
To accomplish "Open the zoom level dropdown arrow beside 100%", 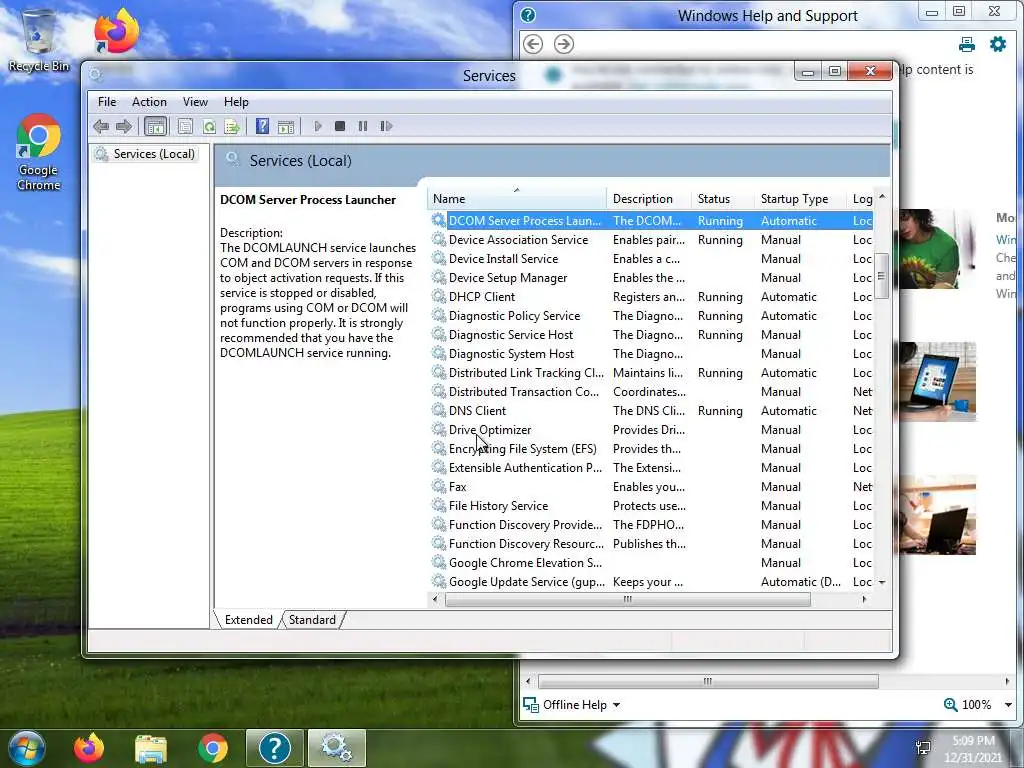I will [1008, 705].
